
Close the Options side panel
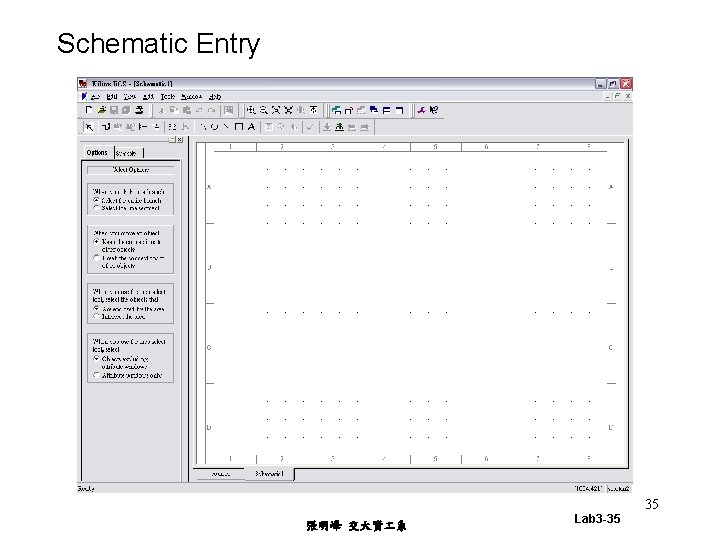(180, 140)
